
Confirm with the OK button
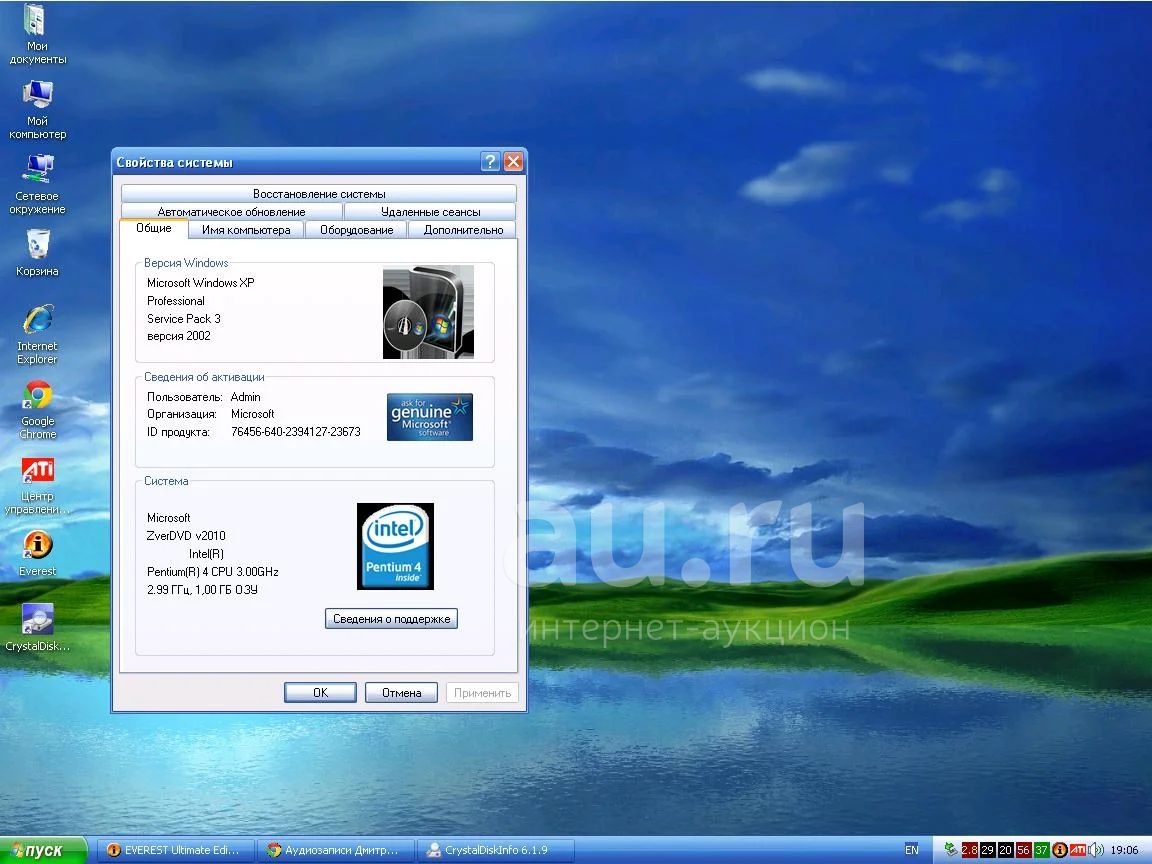(320, 693)
